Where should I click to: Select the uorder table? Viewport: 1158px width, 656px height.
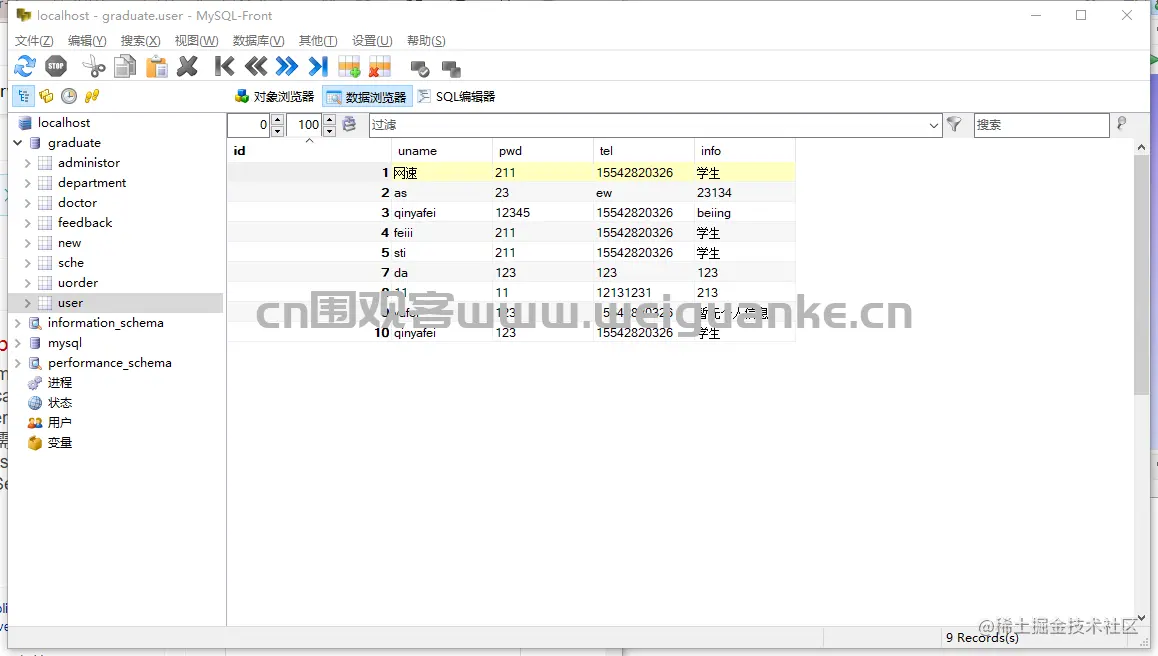pos(78,283)
